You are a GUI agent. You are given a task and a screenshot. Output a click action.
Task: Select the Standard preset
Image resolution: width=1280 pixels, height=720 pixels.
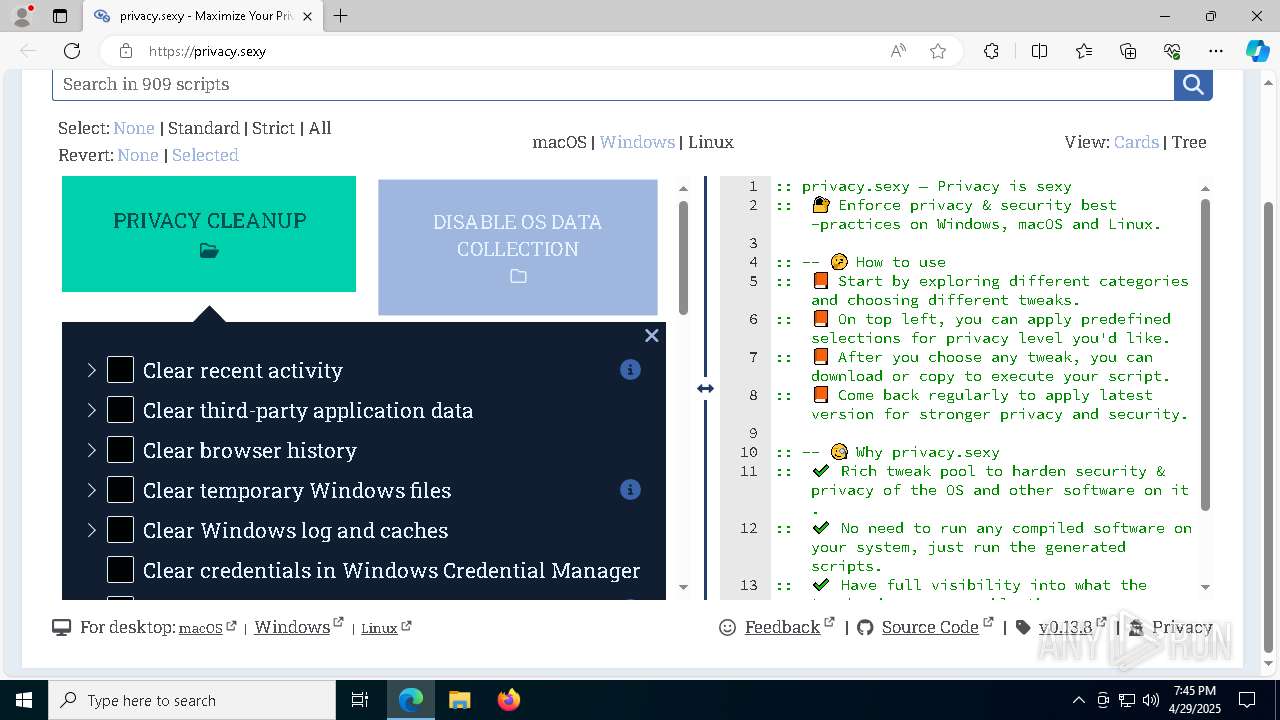pos(204,128)
